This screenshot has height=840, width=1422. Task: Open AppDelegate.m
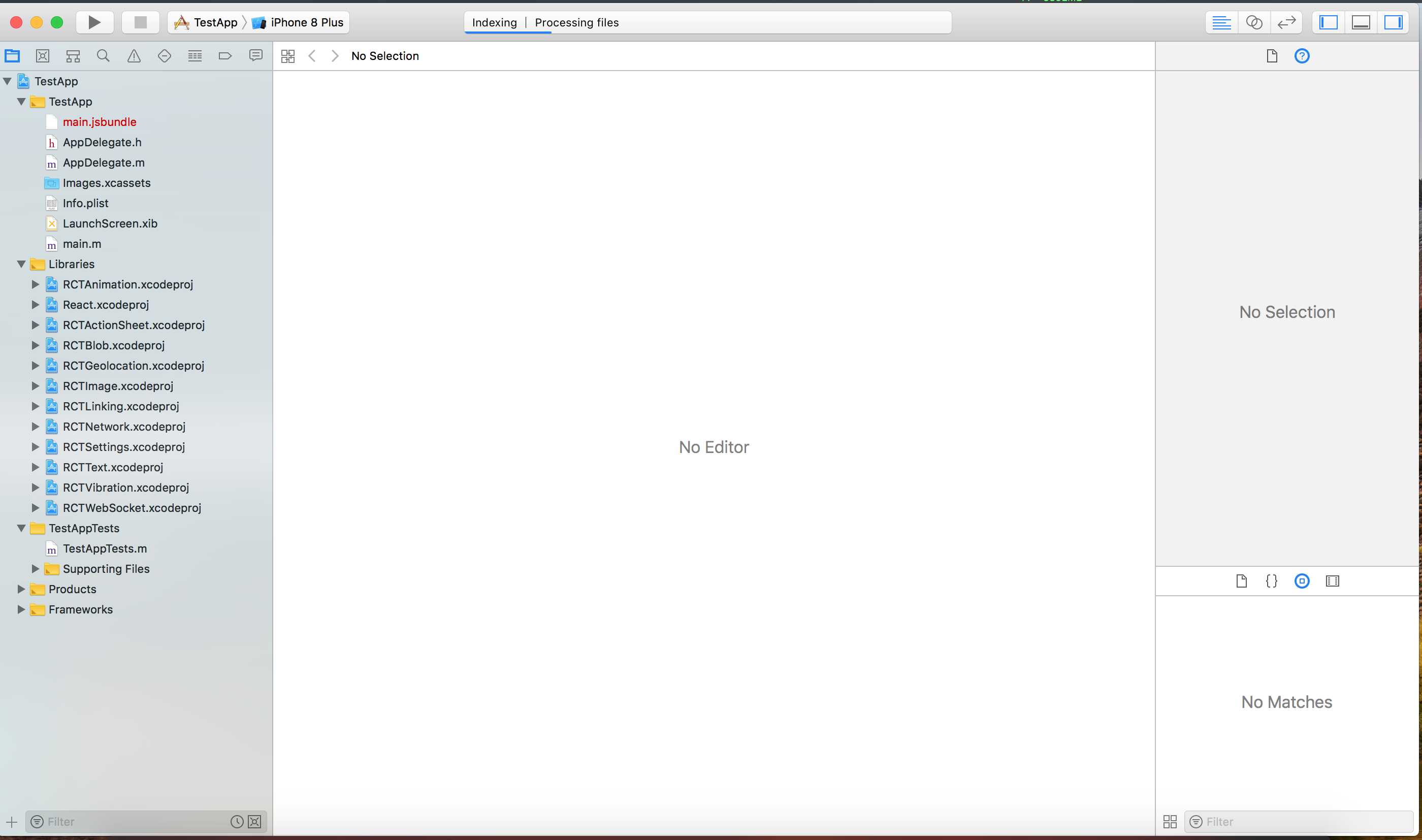(104, 163)
